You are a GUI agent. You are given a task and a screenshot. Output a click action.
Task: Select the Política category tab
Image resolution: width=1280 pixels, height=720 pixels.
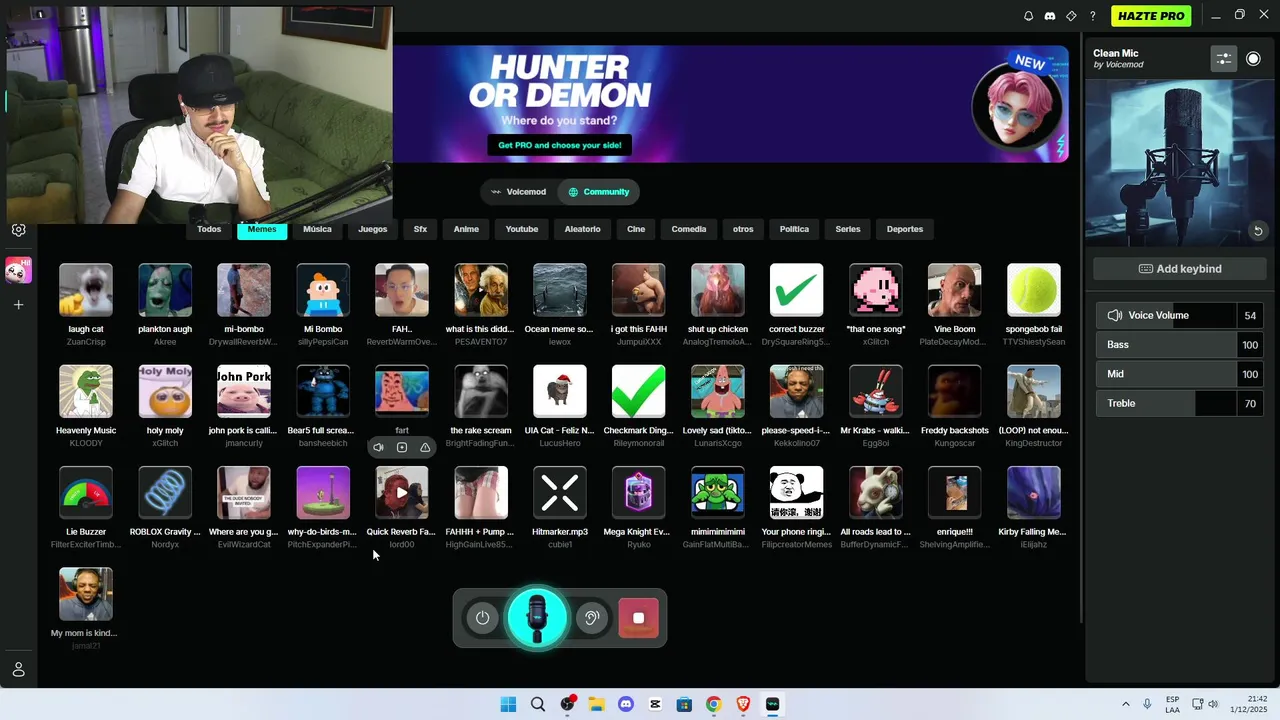point(794,229)
